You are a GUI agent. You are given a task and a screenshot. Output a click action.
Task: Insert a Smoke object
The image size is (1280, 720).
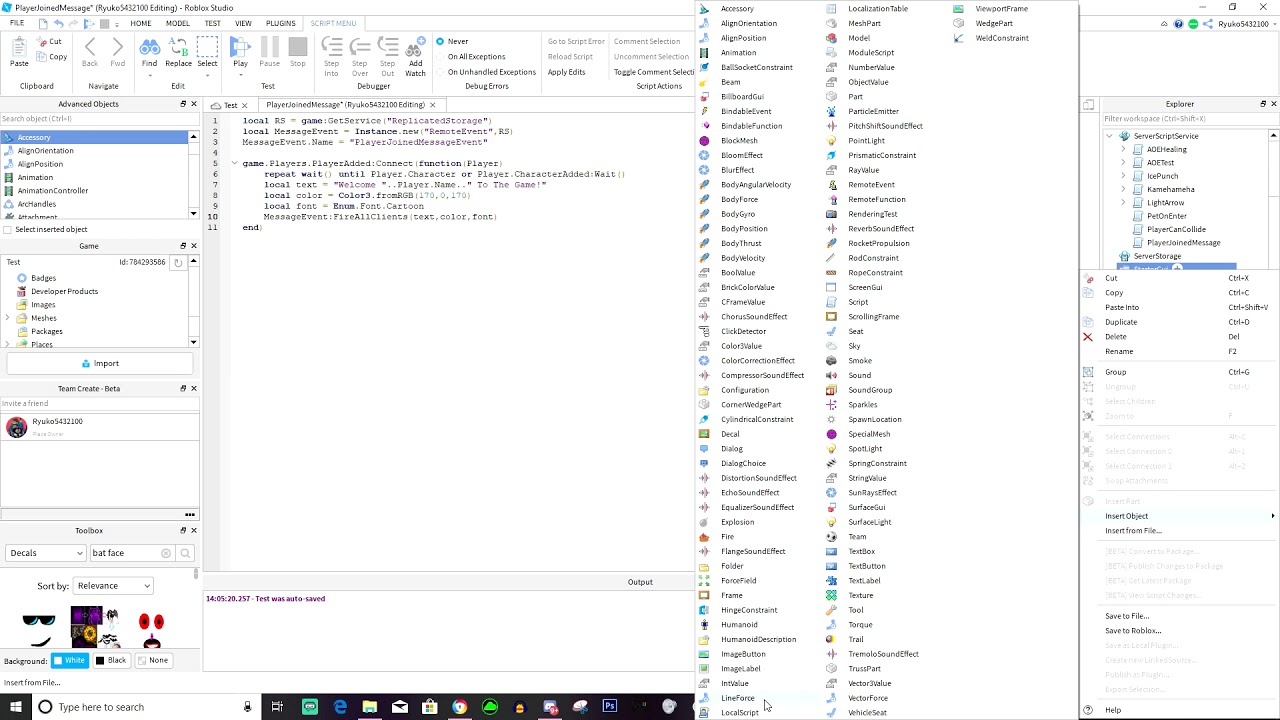pyautogui.click(x=860, y=361)
